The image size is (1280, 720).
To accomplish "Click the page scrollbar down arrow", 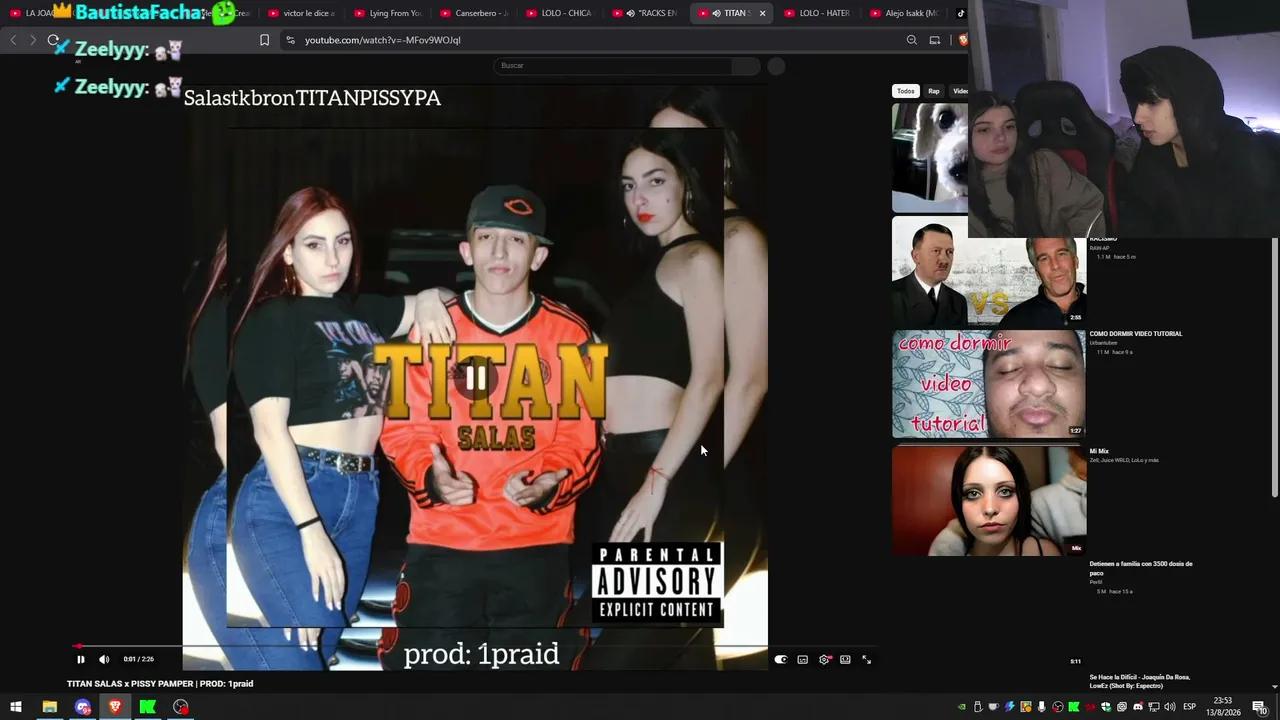I will [1274, 686].
